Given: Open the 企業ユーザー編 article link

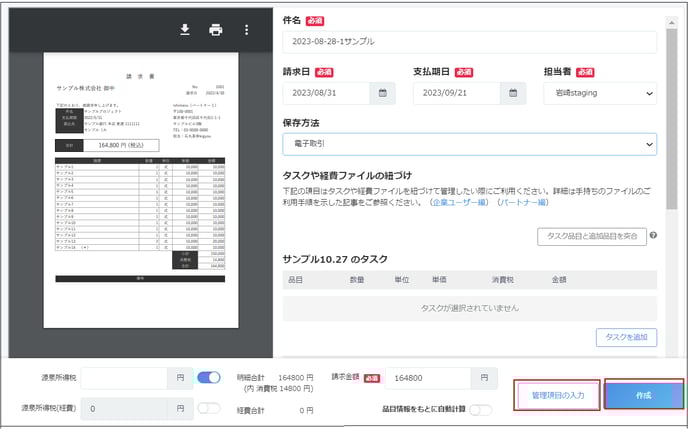Looking at the screenshot, I should coord(459,202).
